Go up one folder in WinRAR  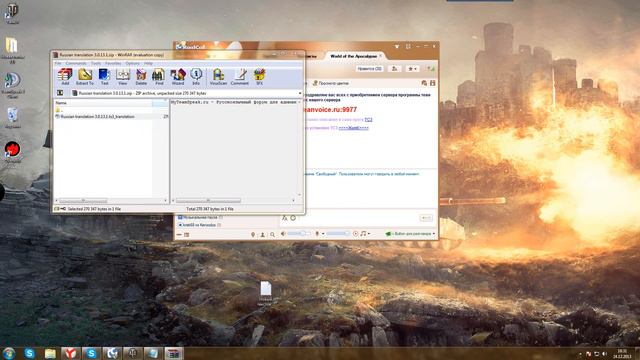60,93
